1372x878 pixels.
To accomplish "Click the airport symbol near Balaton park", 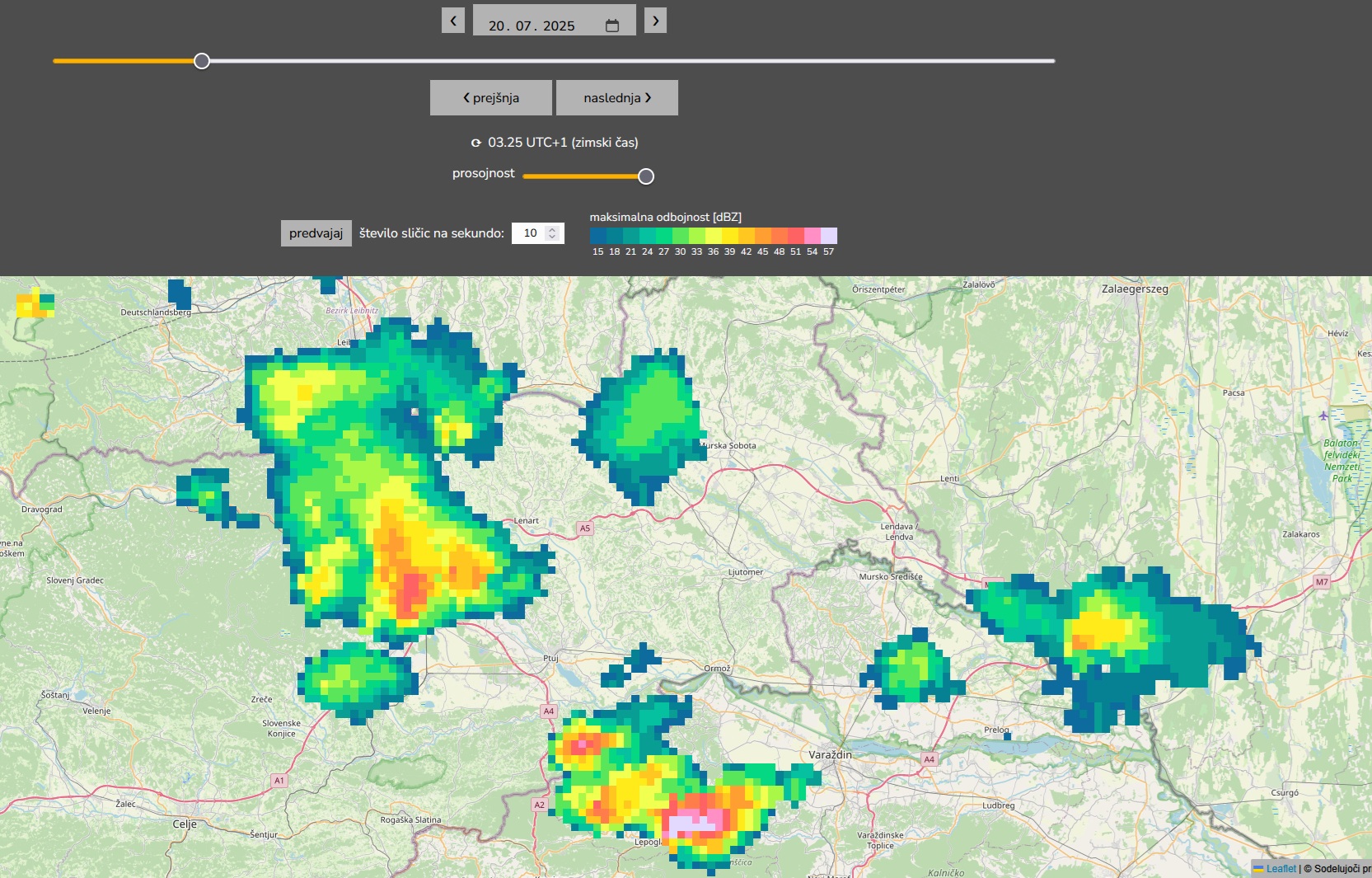I will click(x=1323, y=416).
